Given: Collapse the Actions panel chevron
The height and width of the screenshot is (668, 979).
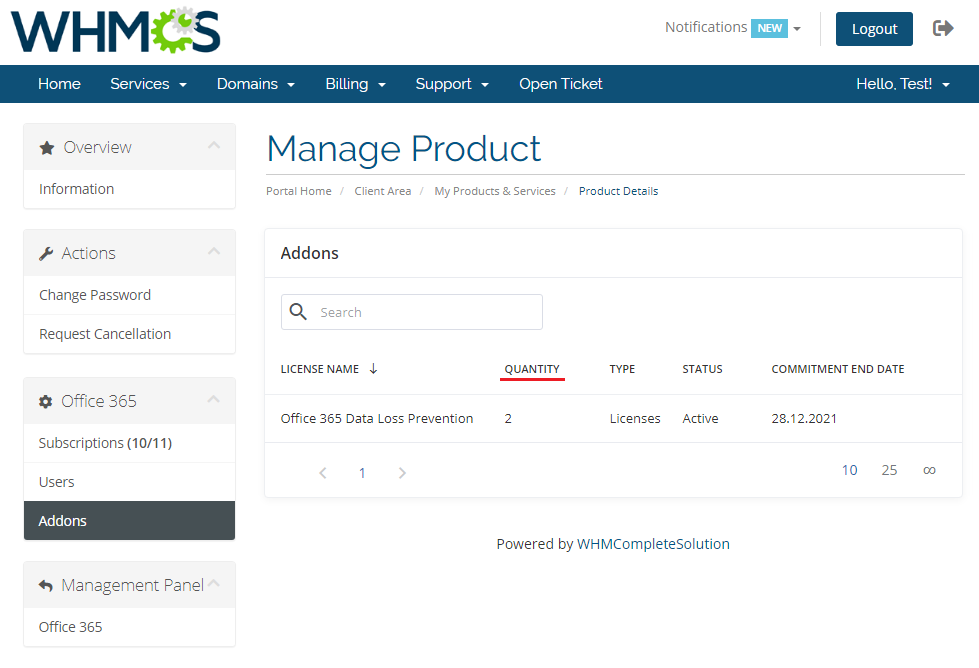Looking at the screenshot, I should pos(214,252).
